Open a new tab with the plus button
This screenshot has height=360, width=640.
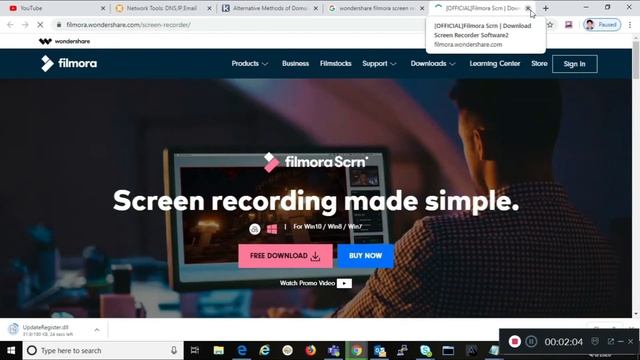[x=546, y=8]
